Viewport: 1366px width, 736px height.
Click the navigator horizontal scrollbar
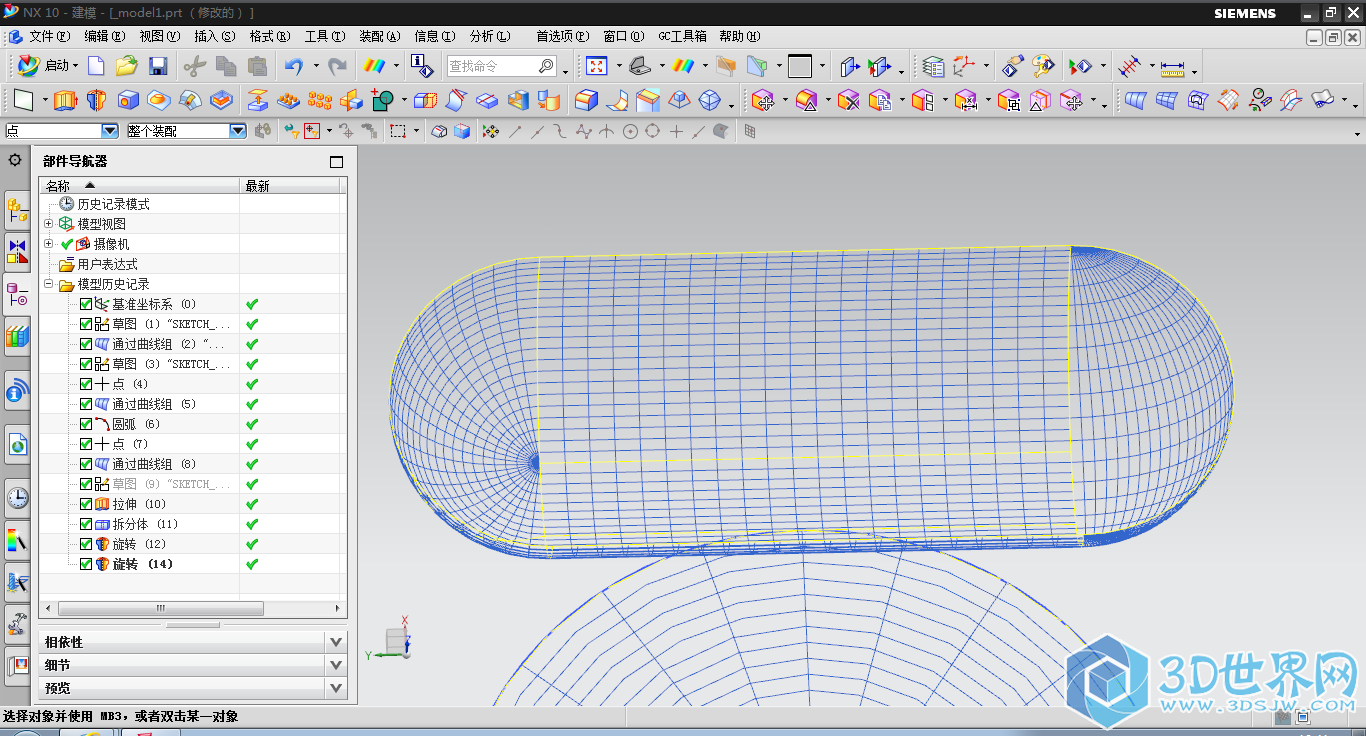coord(160,608)
